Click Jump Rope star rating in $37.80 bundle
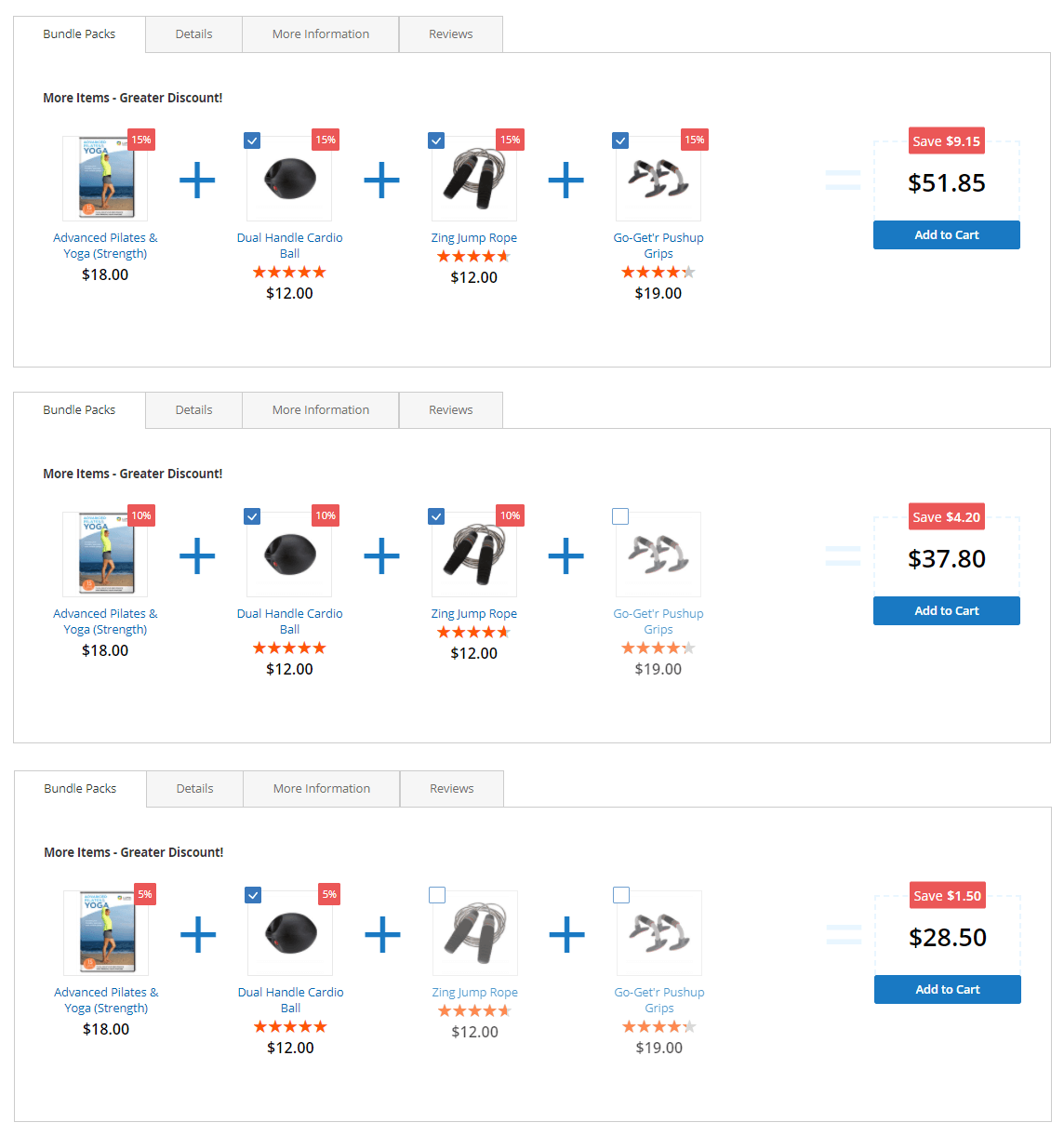Image resolution: width=1064 pixels, height=1136 pixels. tap(473, 633)
